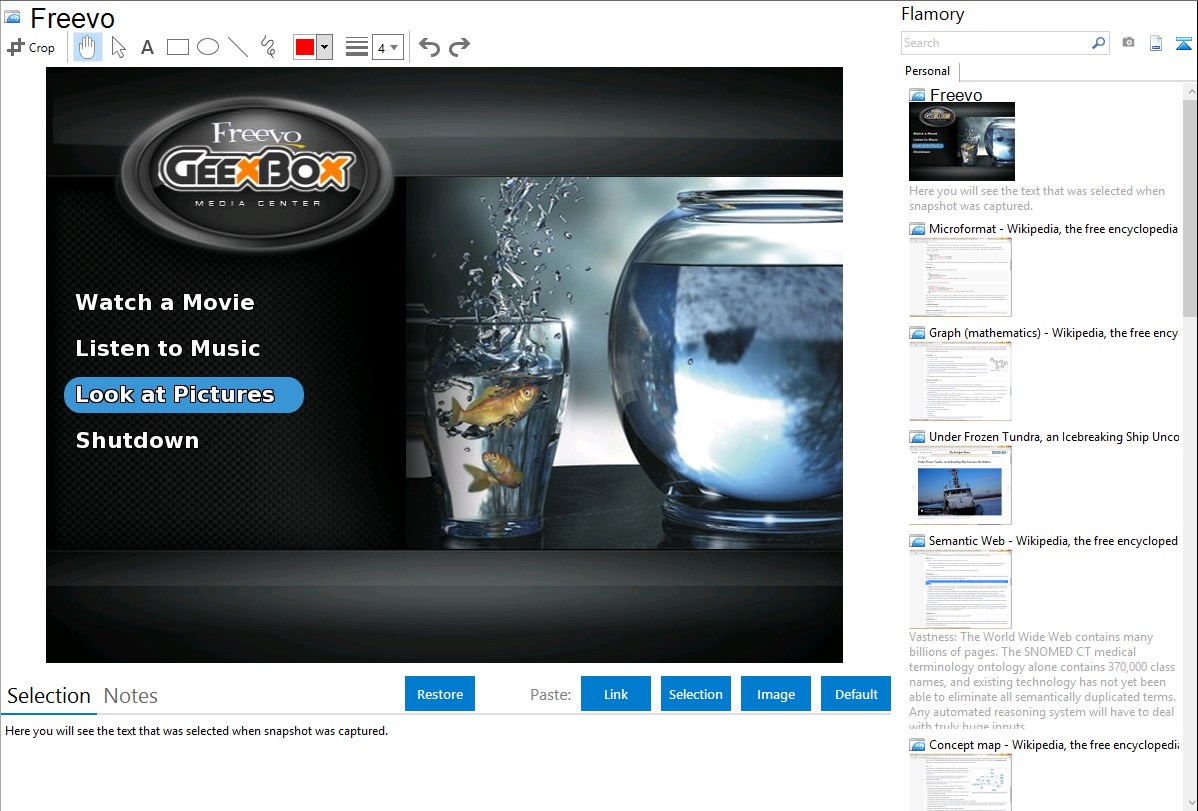
Task: Click the line thickness icon
Action: coord(357,47)
